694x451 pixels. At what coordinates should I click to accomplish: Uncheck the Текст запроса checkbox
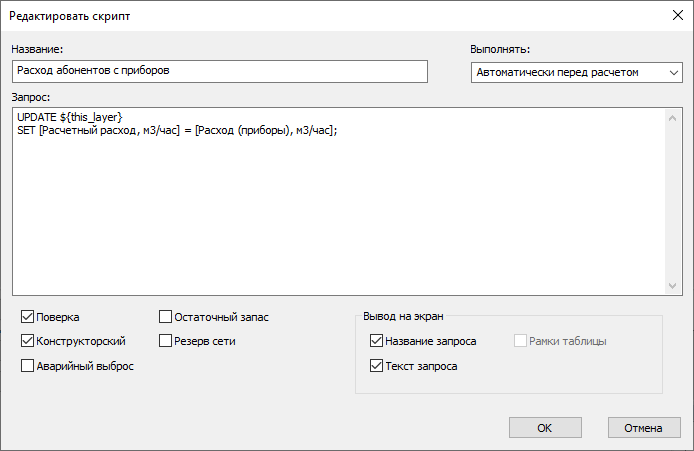(x=376, y=366)
